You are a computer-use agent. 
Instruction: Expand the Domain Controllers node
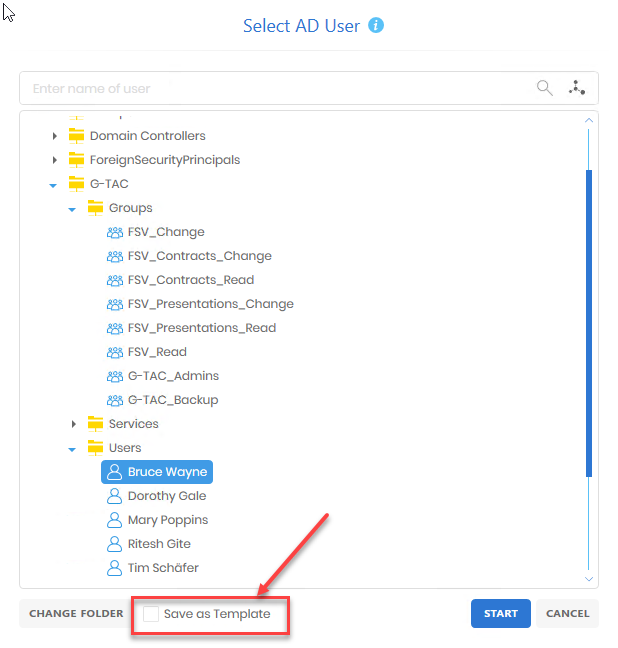[x=55, y=136]
